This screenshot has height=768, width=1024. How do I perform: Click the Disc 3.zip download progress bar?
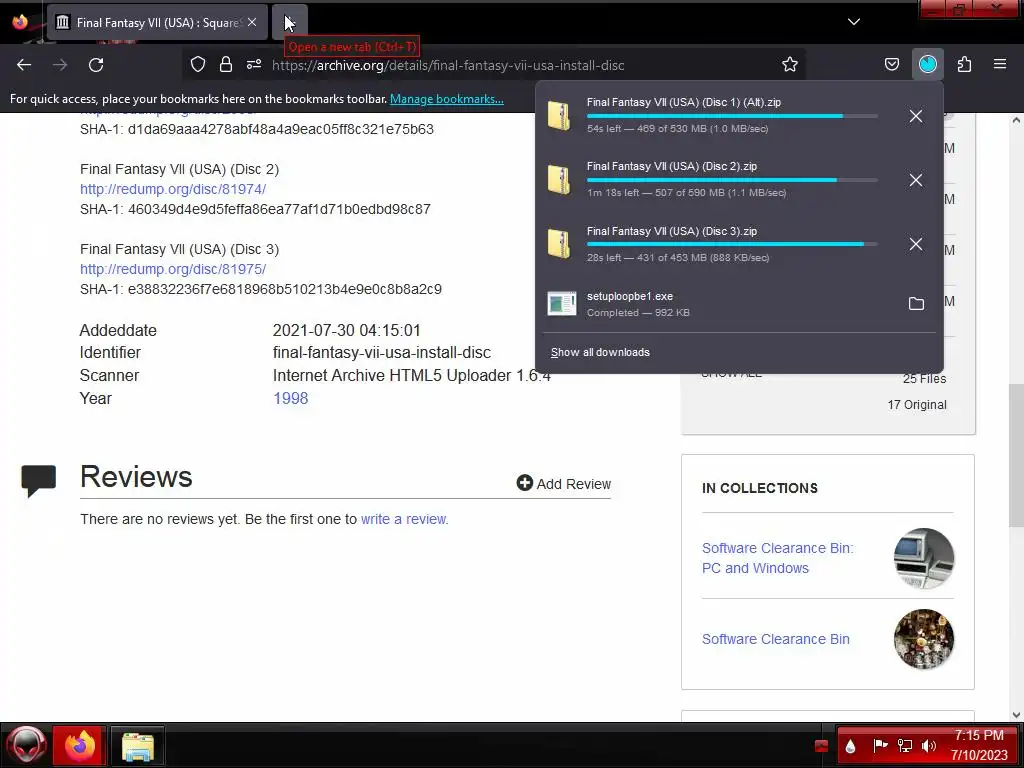coord(732,244)
